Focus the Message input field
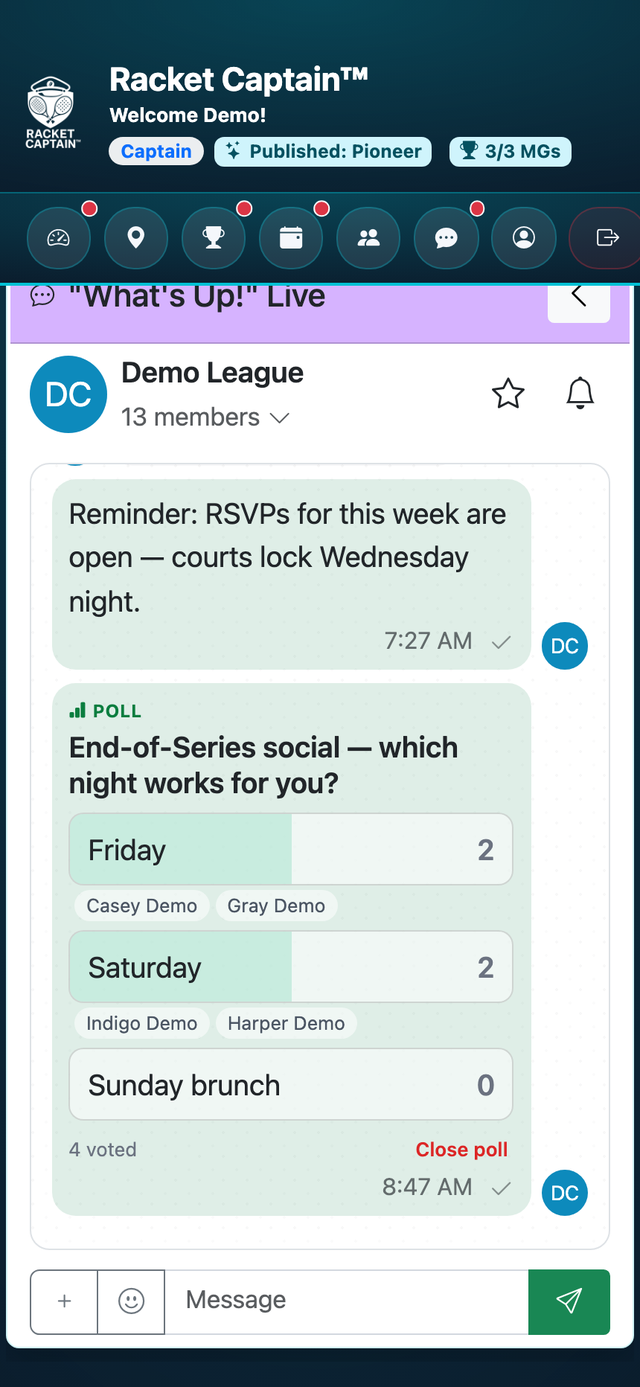 pos(346,1301)
